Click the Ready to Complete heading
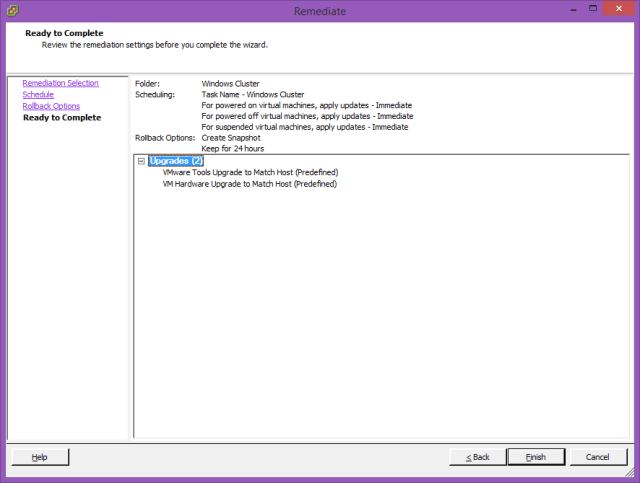This screenshot has width=640, height=483. click(x=64, y=33)
